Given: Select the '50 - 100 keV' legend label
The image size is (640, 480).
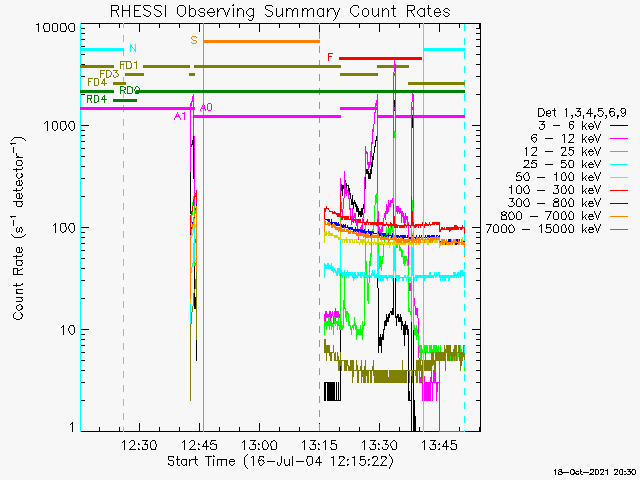Looking at the screenshot, I should [558, 177].
